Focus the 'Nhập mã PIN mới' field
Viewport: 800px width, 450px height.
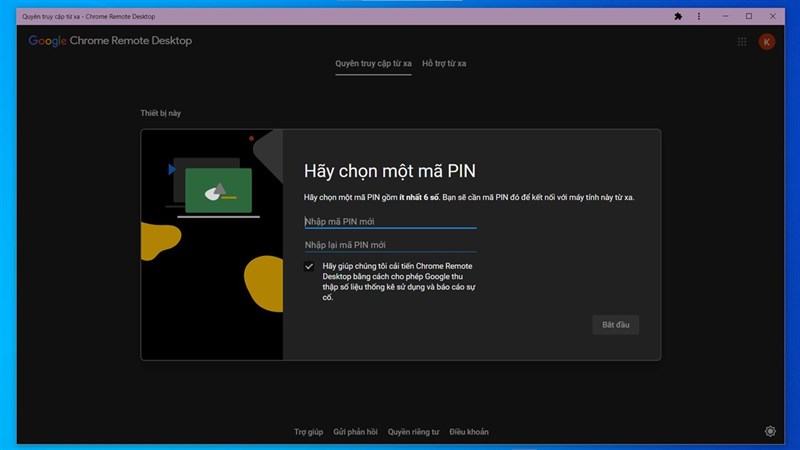point(390,221)
